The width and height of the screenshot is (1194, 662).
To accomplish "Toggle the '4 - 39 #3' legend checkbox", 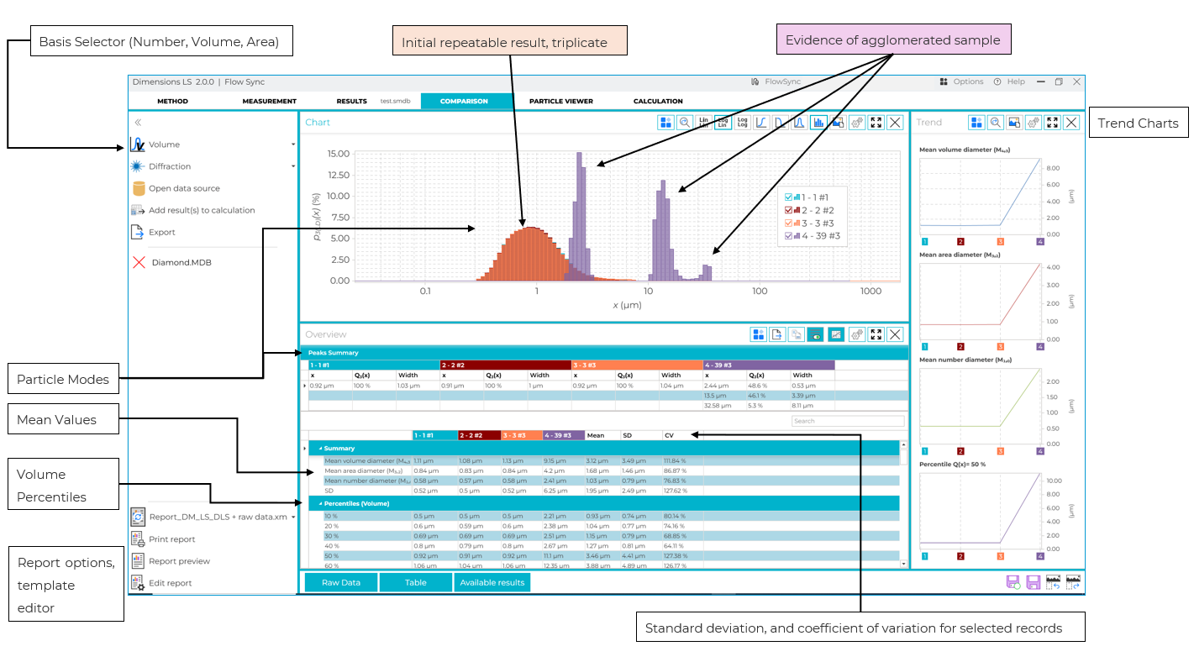I will click(789, 237).
